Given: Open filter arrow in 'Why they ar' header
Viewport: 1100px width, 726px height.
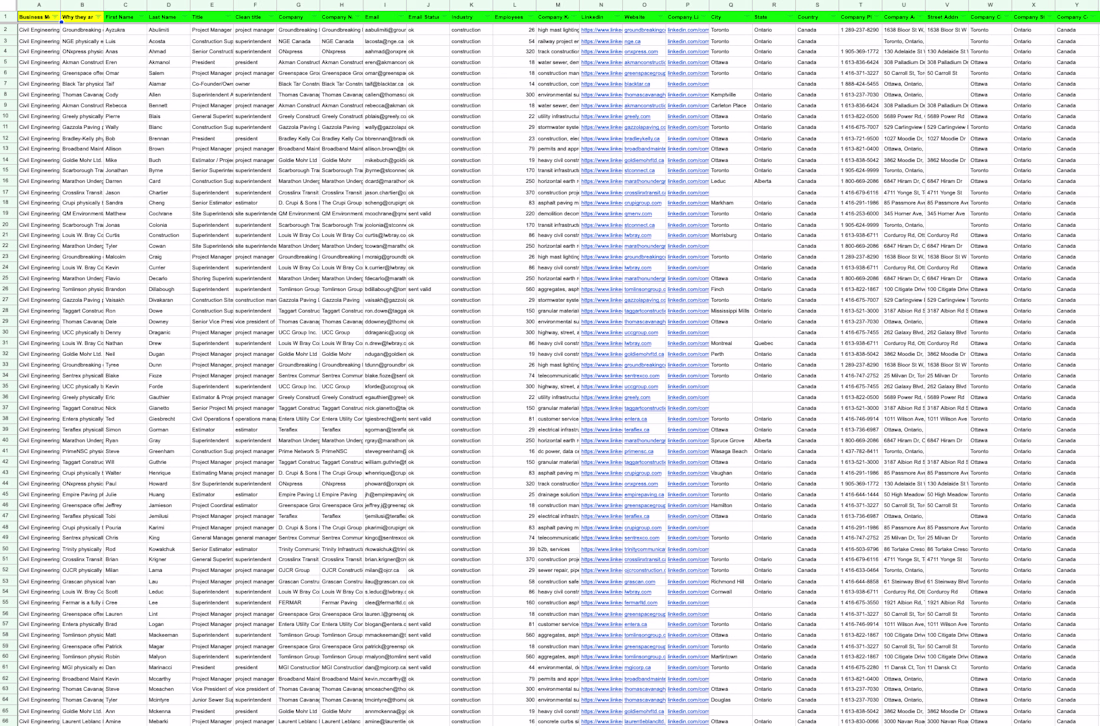Looking at the screenshot, I should [98, 17].
